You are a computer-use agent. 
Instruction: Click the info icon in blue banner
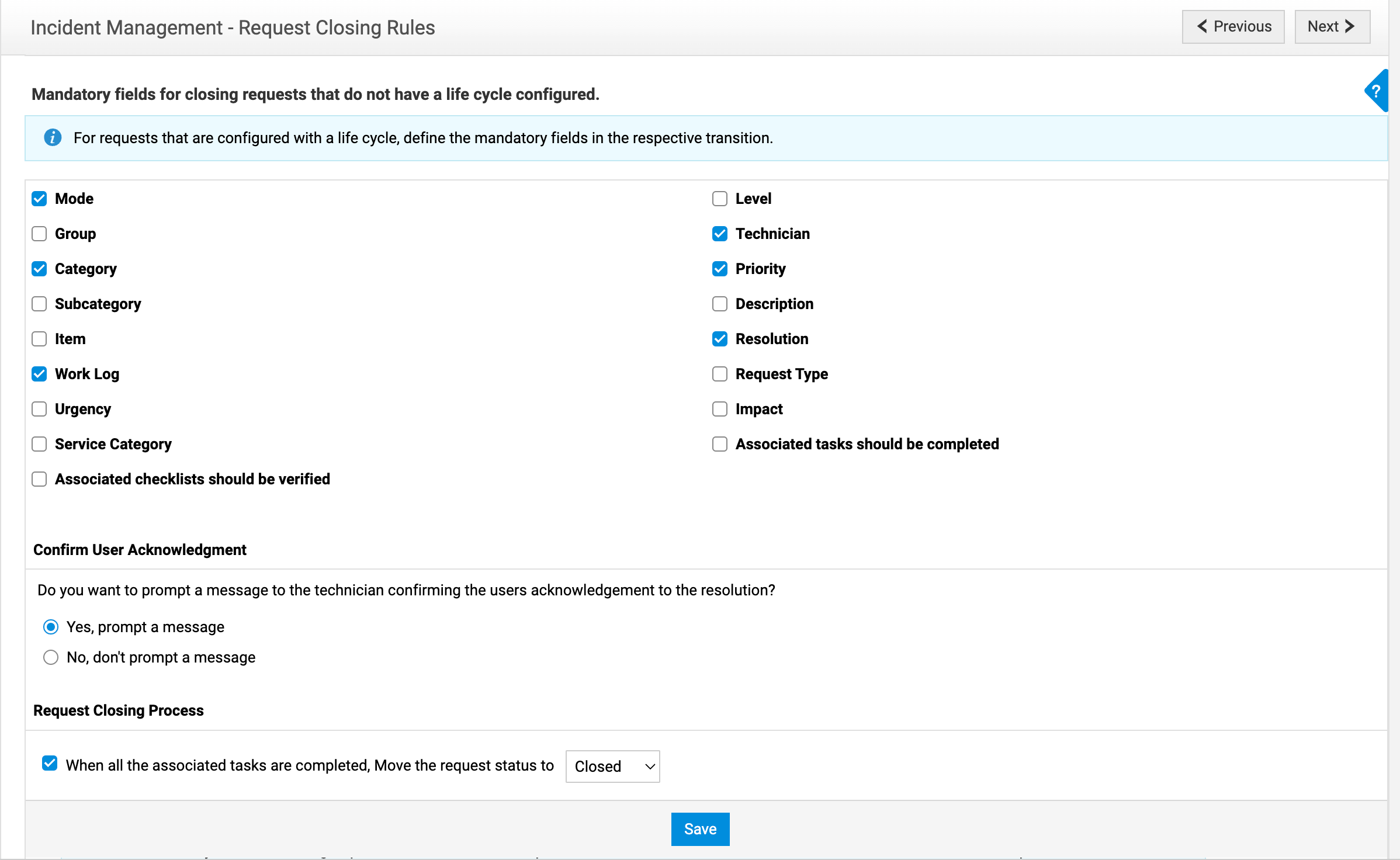click(53, 138)
